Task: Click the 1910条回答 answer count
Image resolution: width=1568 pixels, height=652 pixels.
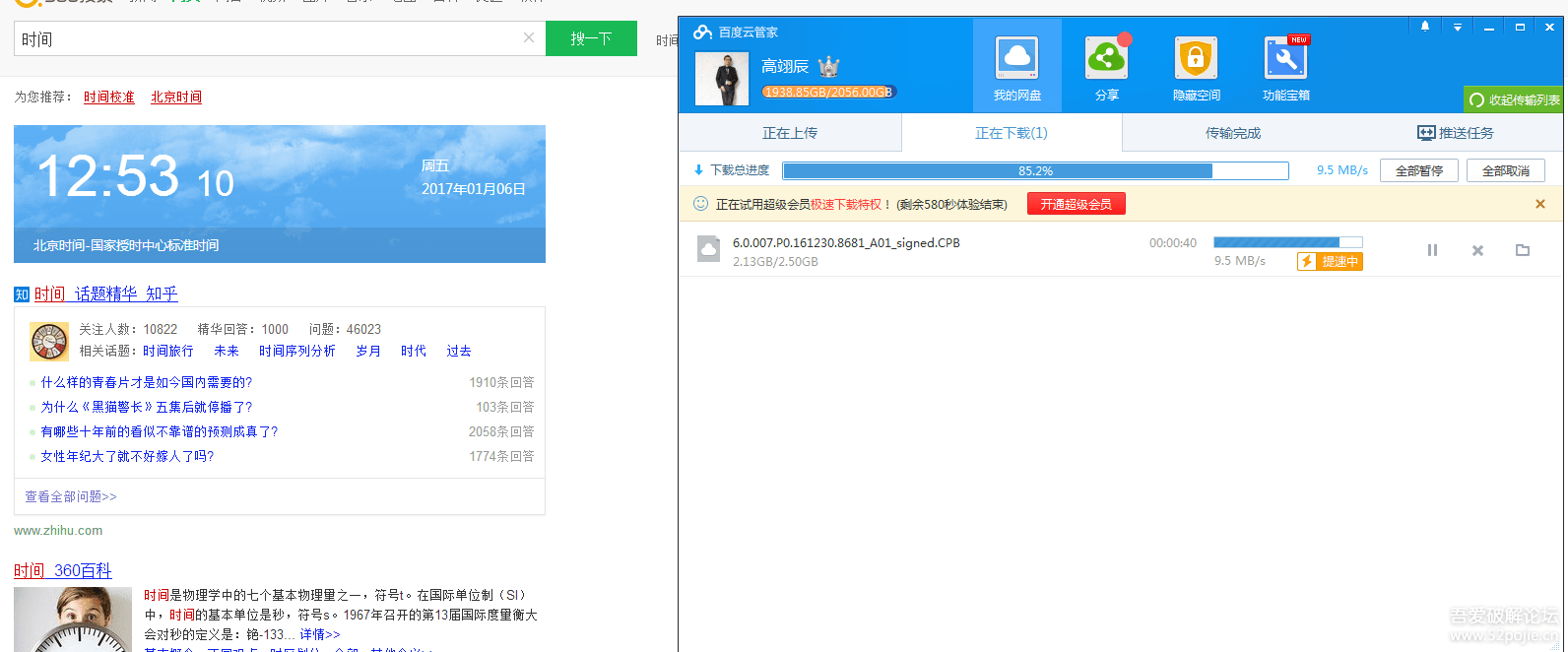Action: pos(501,382)
